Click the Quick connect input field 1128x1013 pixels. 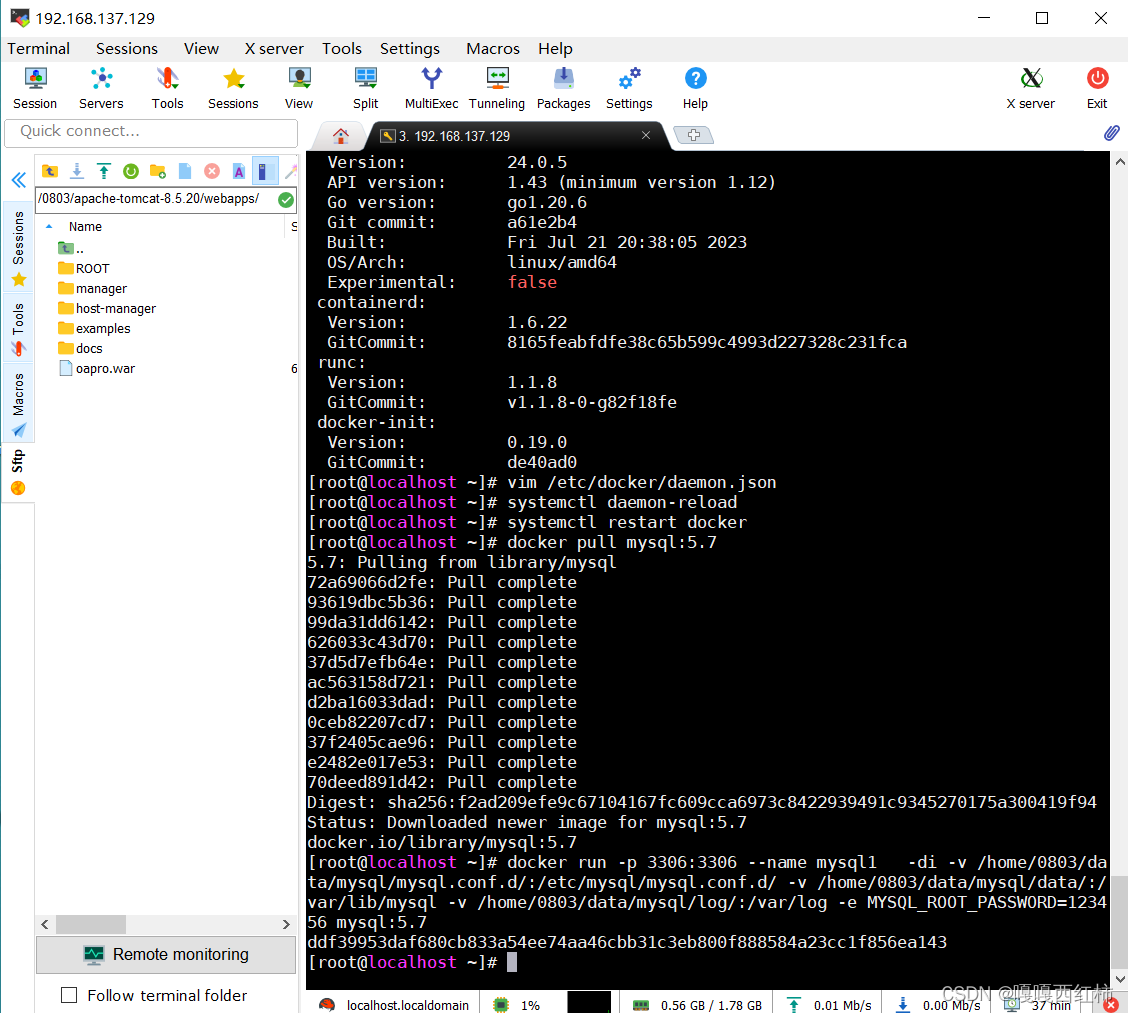151,132
